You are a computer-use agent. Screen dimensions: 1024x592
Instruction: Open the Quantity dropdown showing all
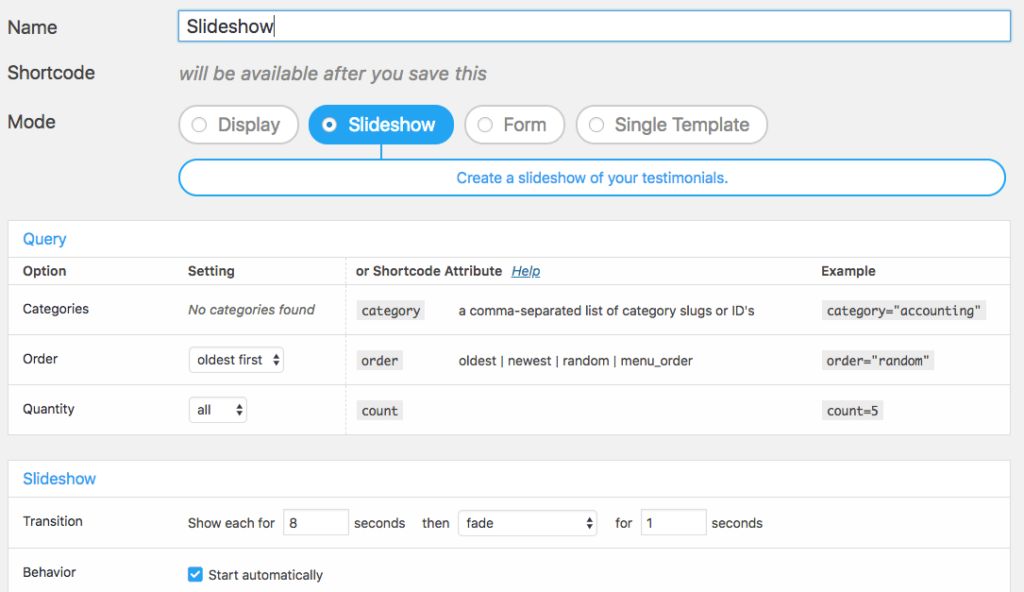tap(217, 409)
